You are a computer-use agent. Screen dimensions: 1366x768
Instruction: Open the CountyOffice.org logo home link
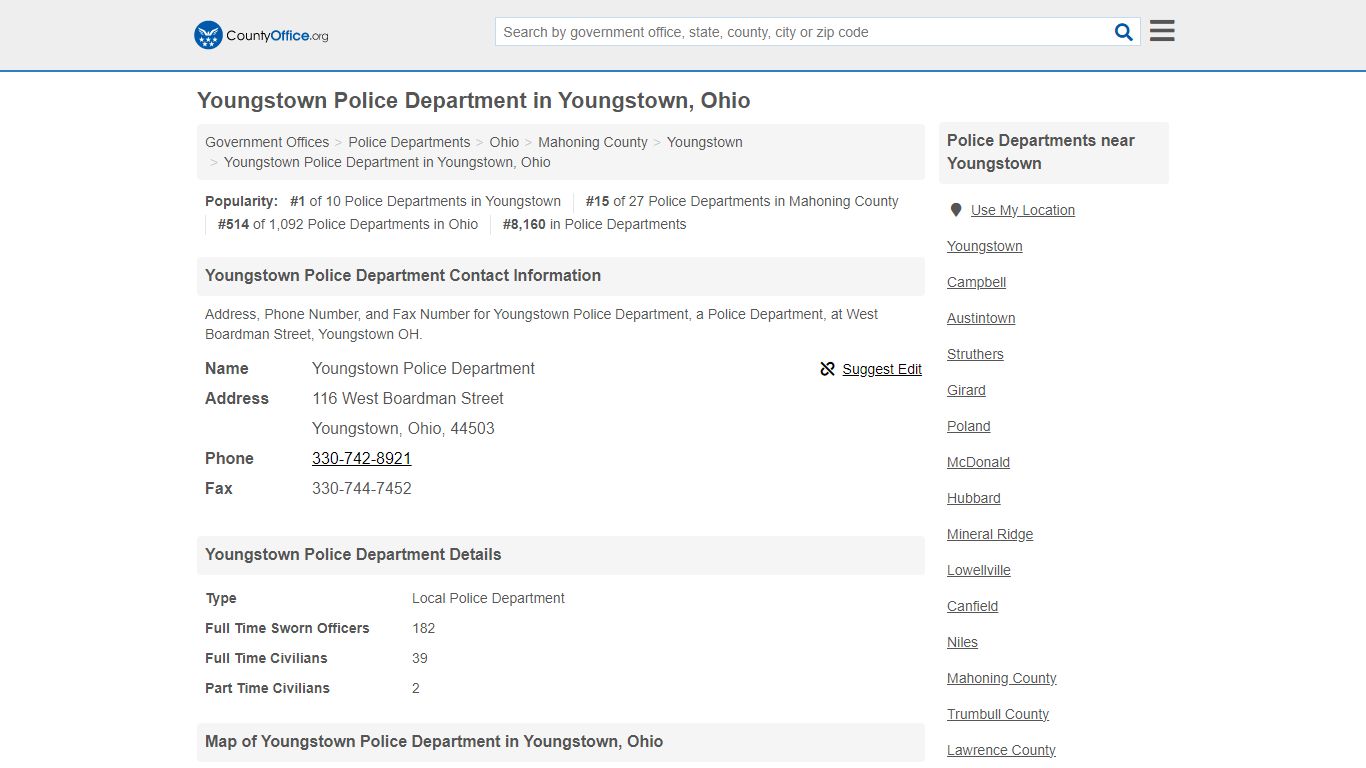click(x=261, y=35)
